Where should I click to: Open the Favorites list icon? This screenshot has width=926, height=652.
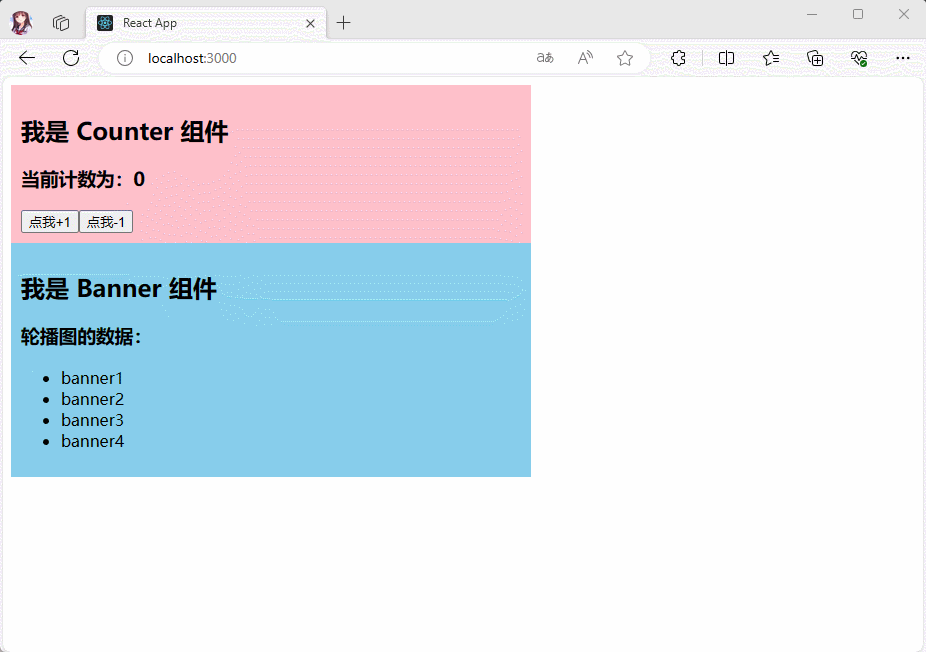pyautogui.click(x=771, y=58)
